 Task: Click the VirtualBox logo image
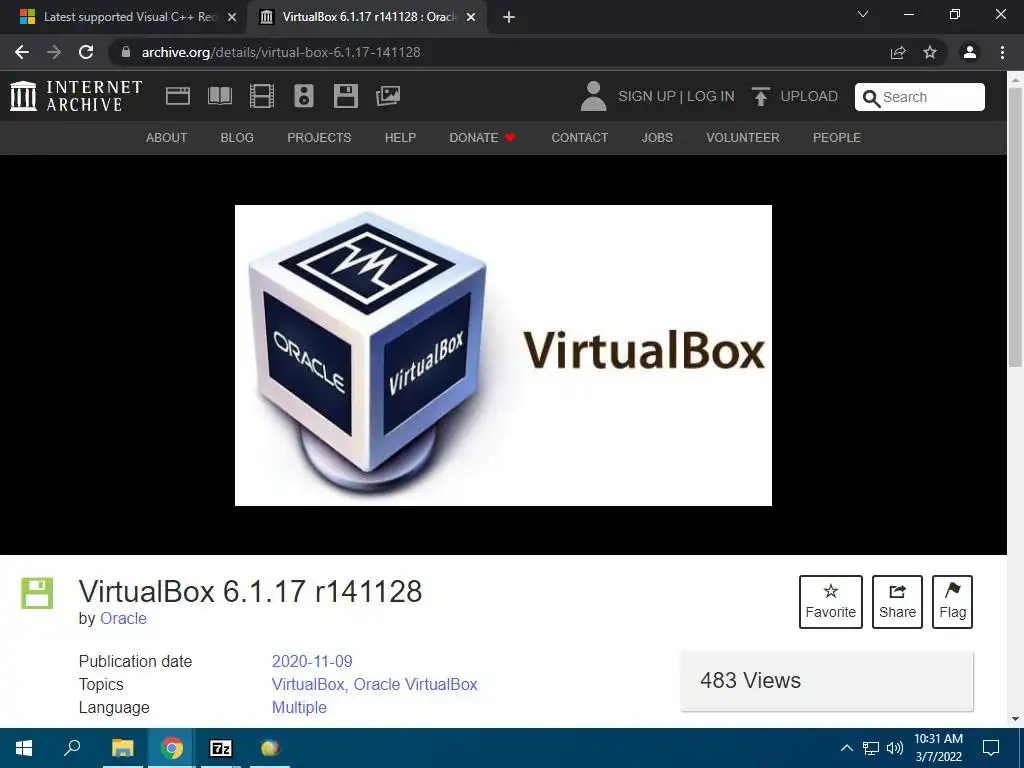[504, 355]
